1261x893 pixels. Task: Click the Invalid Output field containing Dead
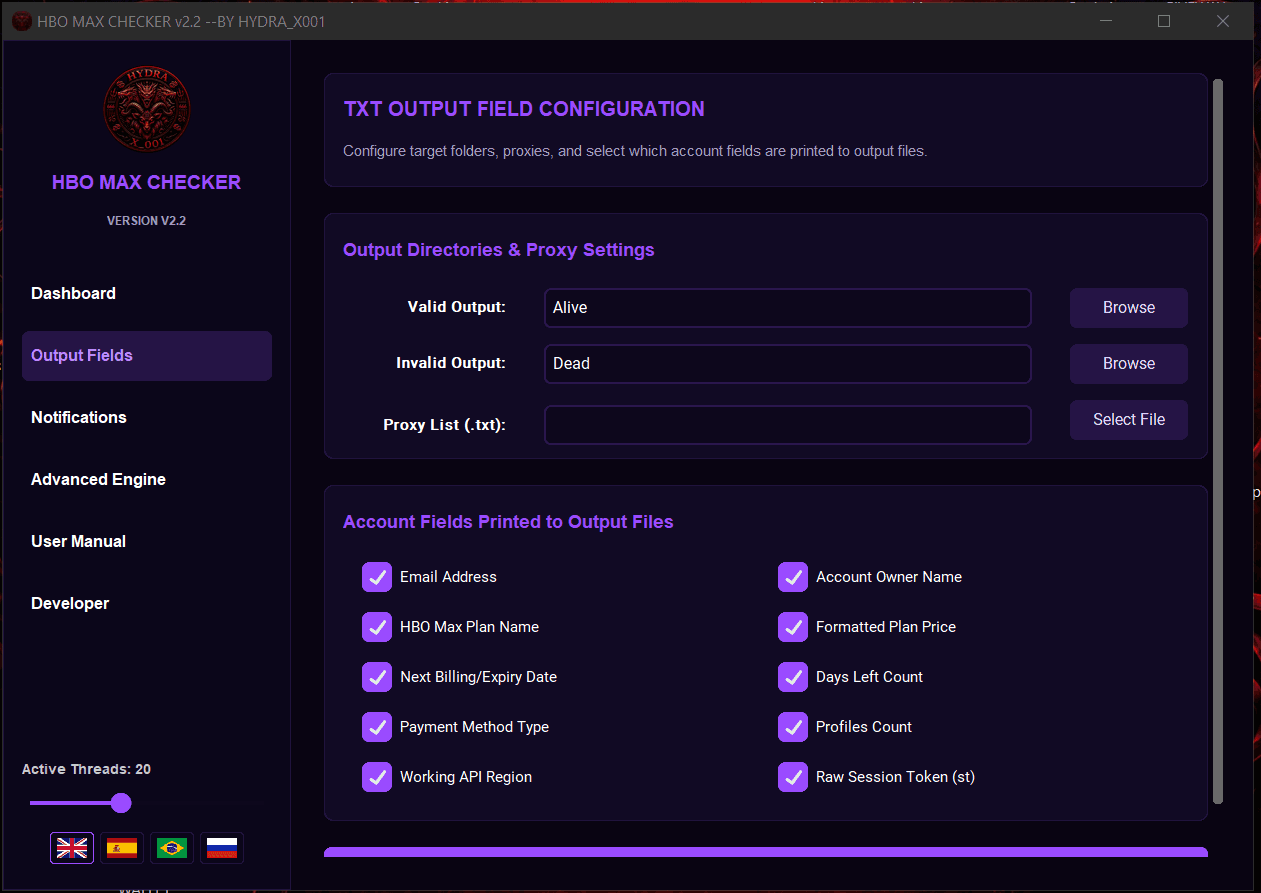pyautogui.click(x=788, y=364)
